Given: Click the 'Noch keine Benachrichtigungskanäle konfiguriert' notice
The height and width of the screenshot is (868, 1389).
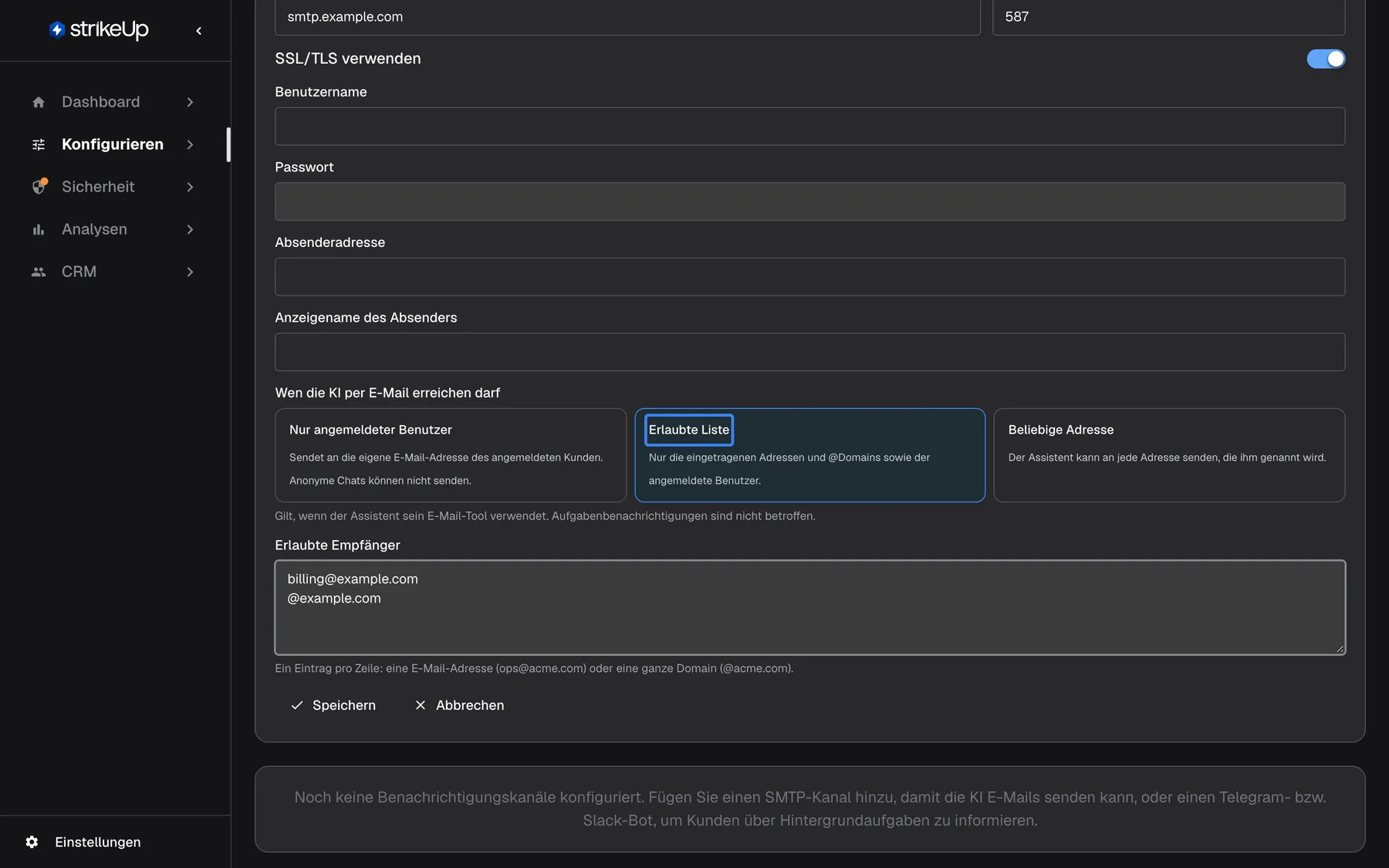Looking at the screenshot, I should (x=809, y=809).
